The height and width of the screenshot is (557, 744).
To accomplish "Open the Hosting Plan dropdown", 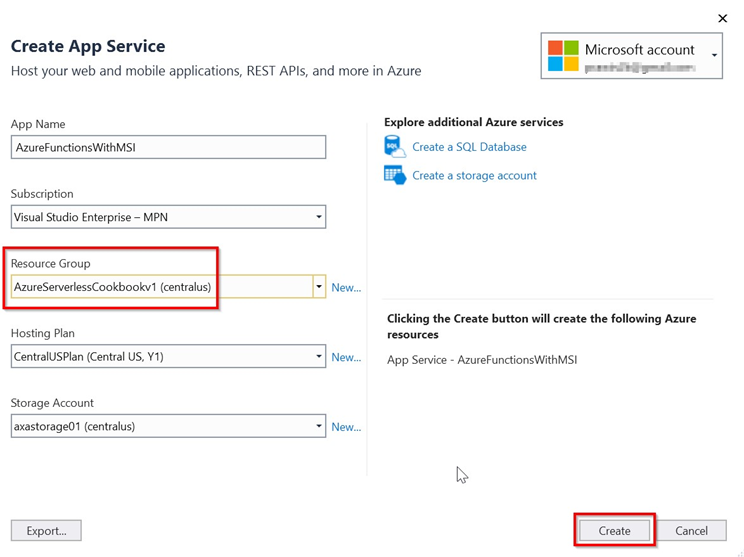I will 168,356.
